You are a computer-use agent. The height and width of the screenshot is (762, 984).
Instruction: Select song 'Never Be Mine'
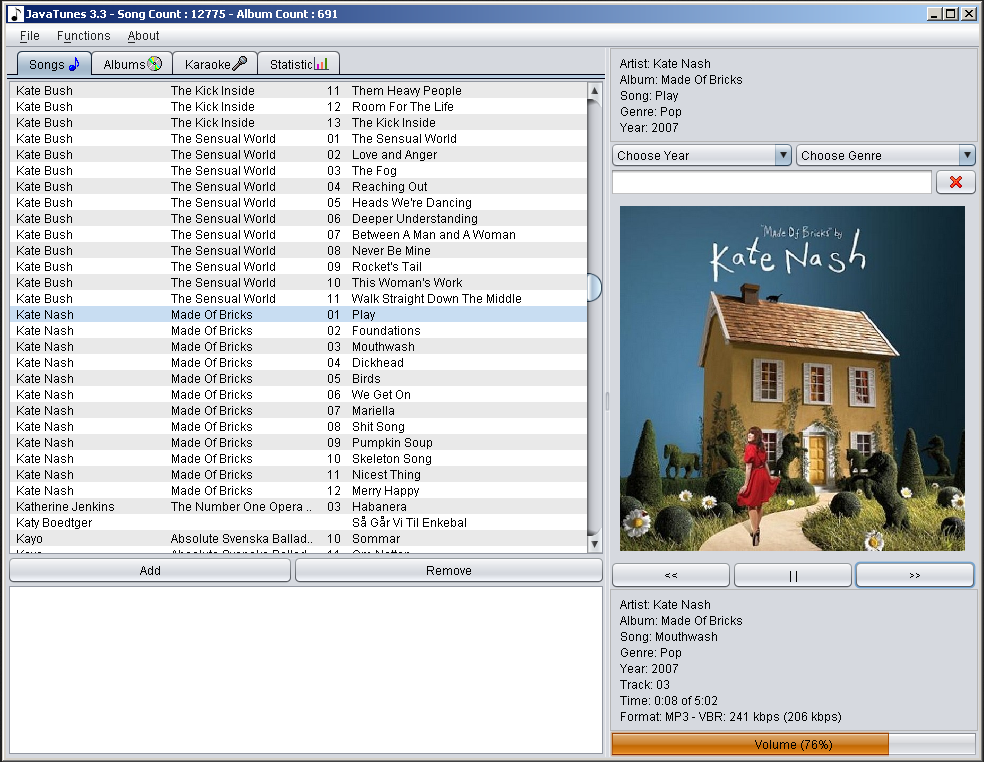[x=299, y=250]
